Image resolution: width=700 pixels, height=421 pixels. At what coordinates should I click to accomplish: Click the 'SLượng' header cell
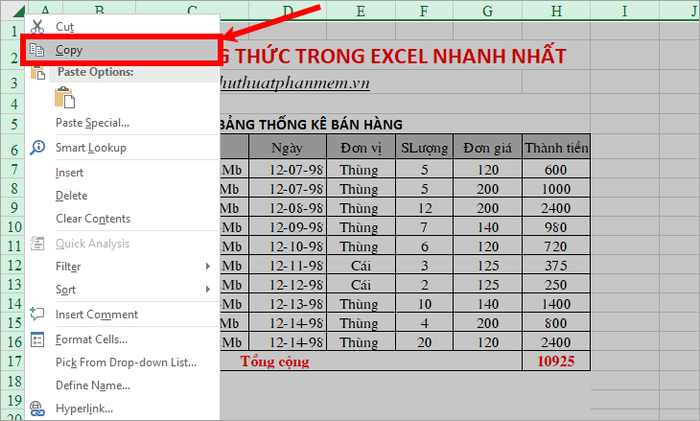pos(424,147)
